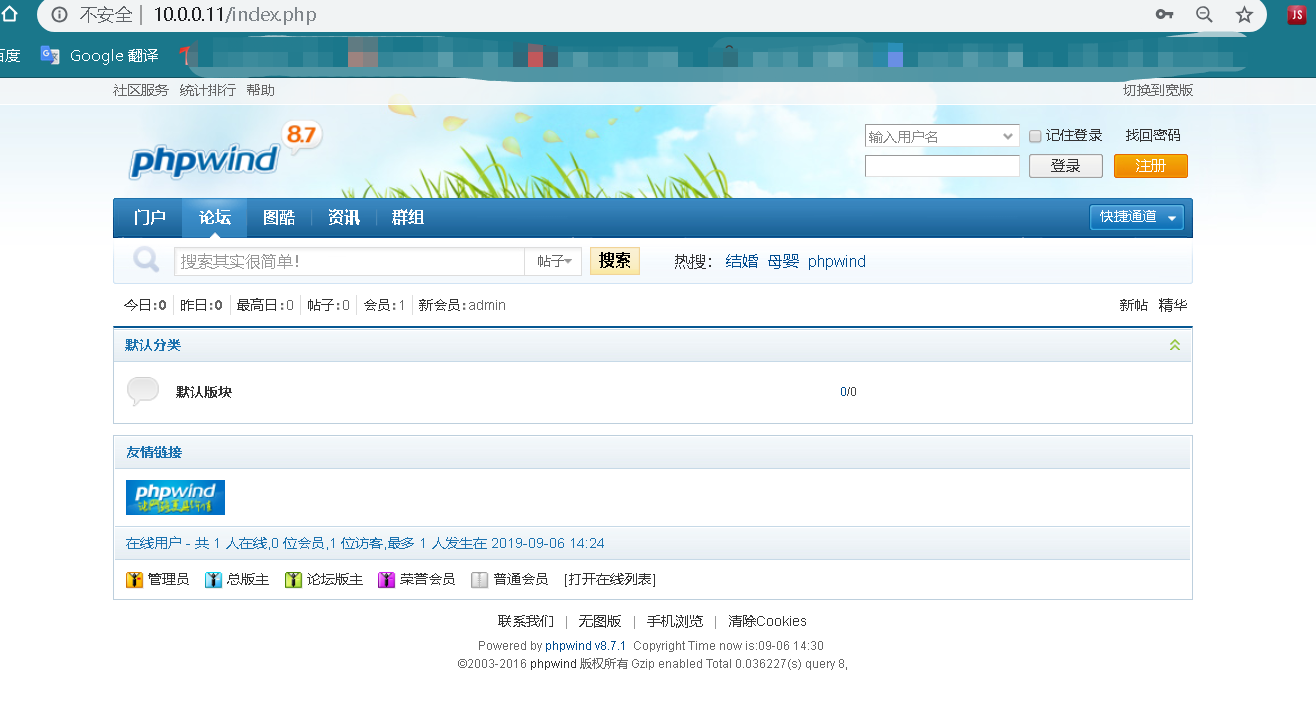Click 切换到宽版 link
Screen dimensions: 1316x719
pos(1158,90)
